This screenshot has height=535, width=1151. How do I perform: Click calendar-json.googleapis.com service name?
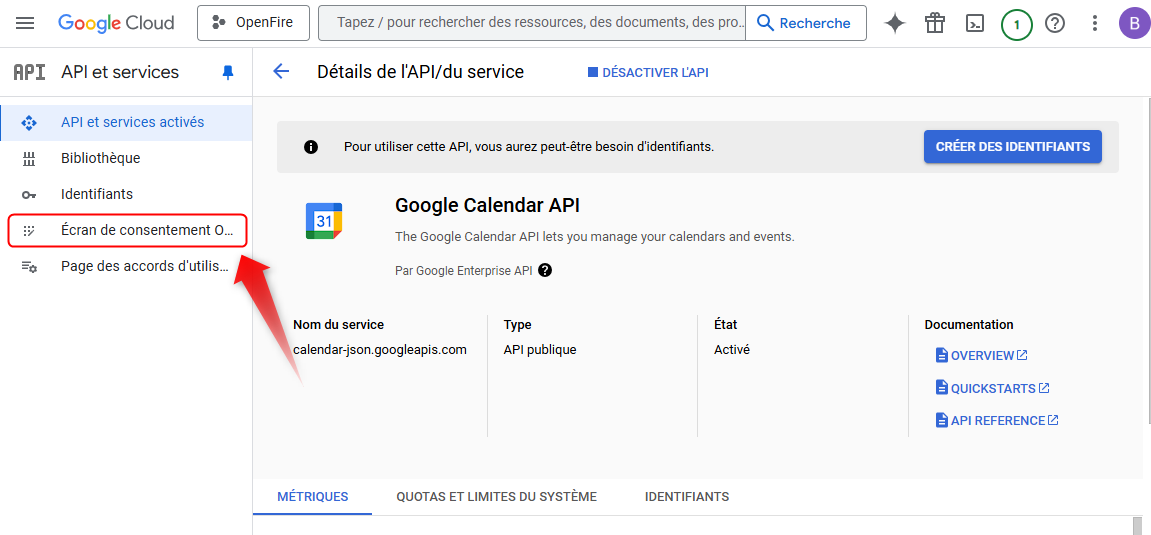pyautogui.click(x=380, y=349)
